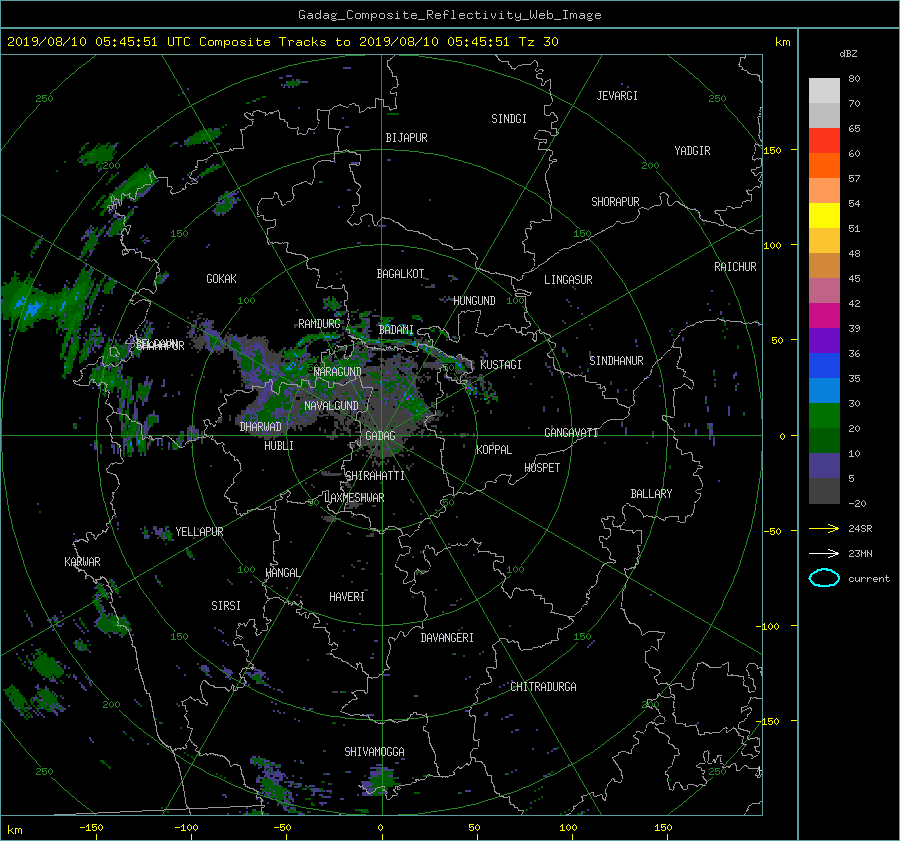Image resolution: width=900 pixels, height=841 pixels.
Task: Click the NARAGUND city label
Action: pos(338,372)
